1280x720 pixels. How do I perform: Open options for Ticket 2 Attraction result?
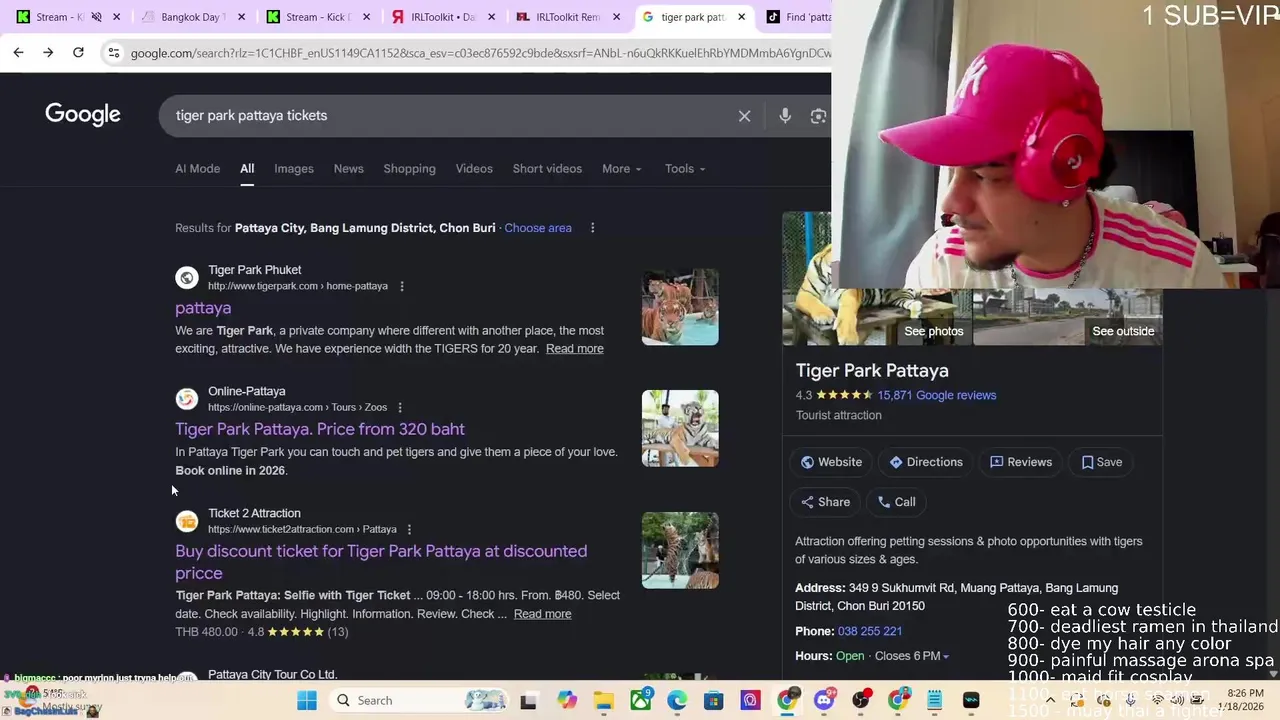(409, 529)
